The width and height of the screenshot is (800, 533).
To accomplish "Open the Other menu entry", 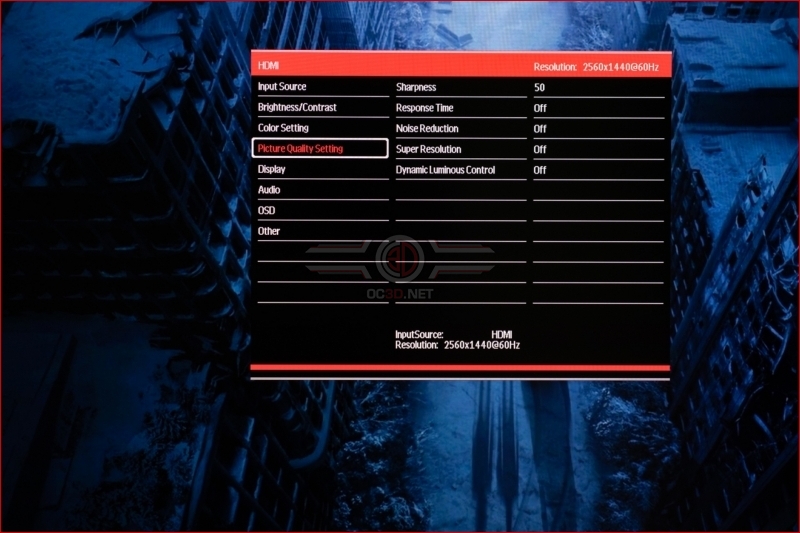I will 269,231.
